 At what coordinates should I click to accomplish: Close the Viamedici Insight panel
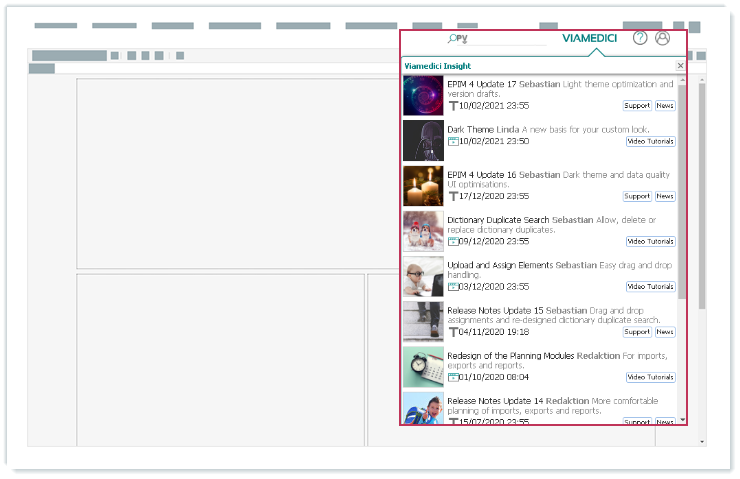(680, 66)
